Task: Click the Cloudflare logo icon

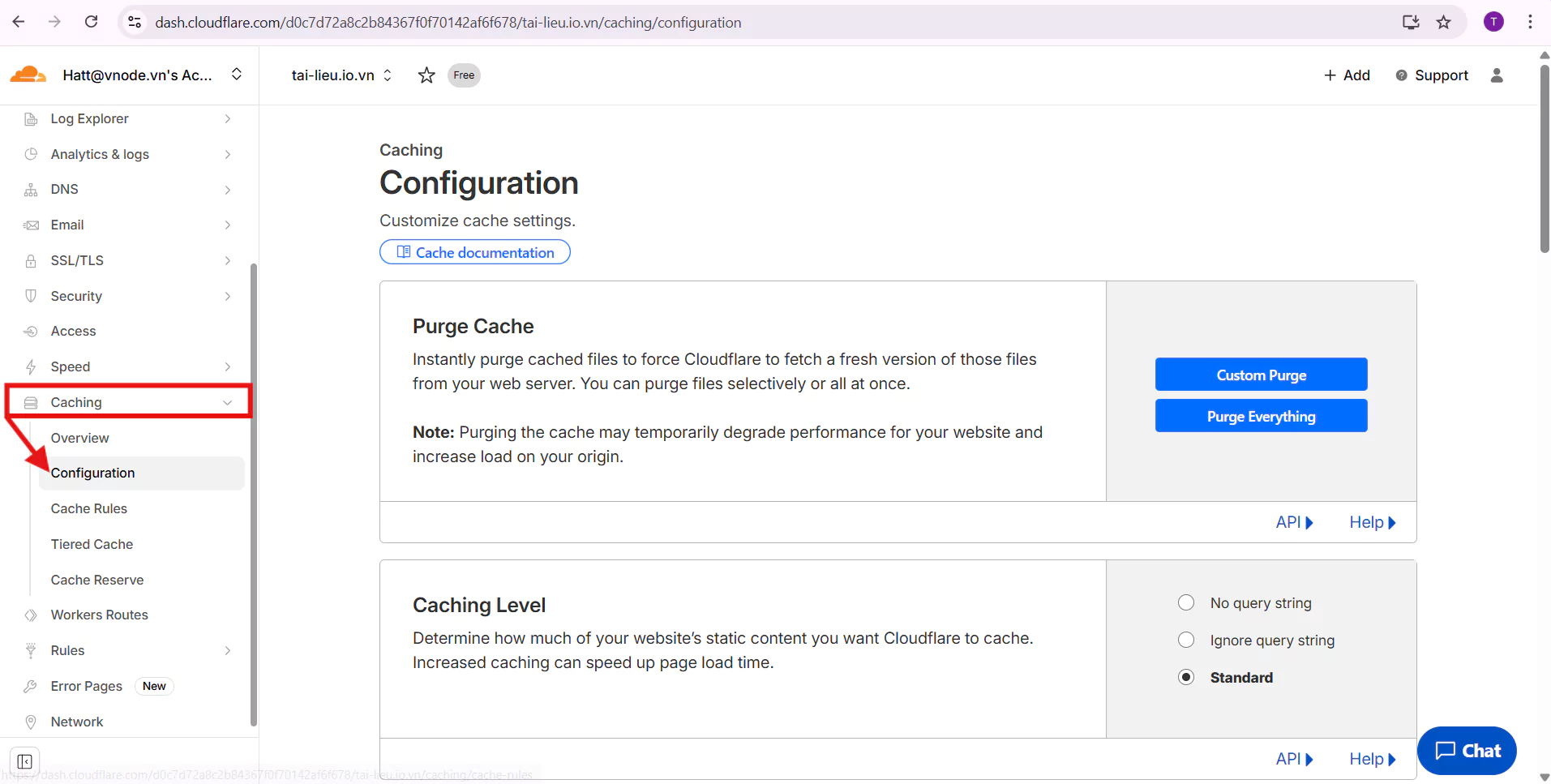Action: click(x=28, y=75)
